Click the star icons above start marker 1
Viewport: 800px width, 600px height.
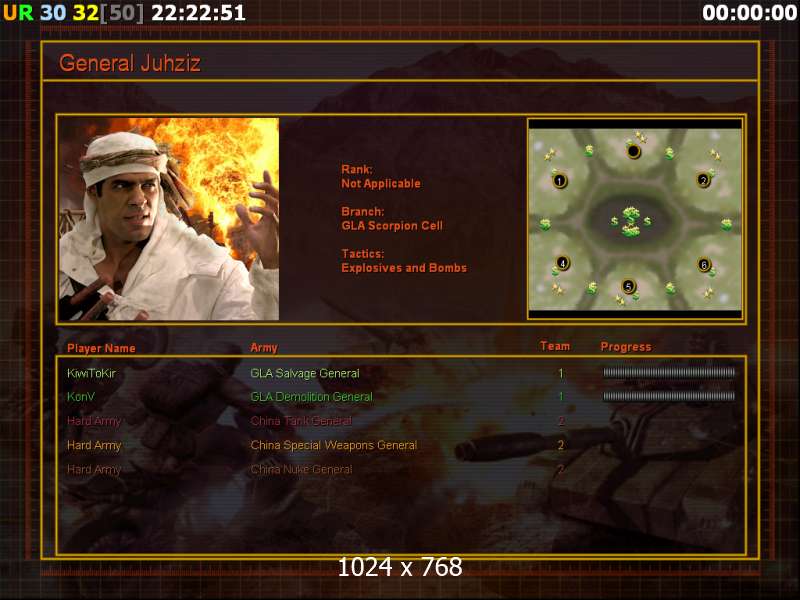click(x=550, y=154)
